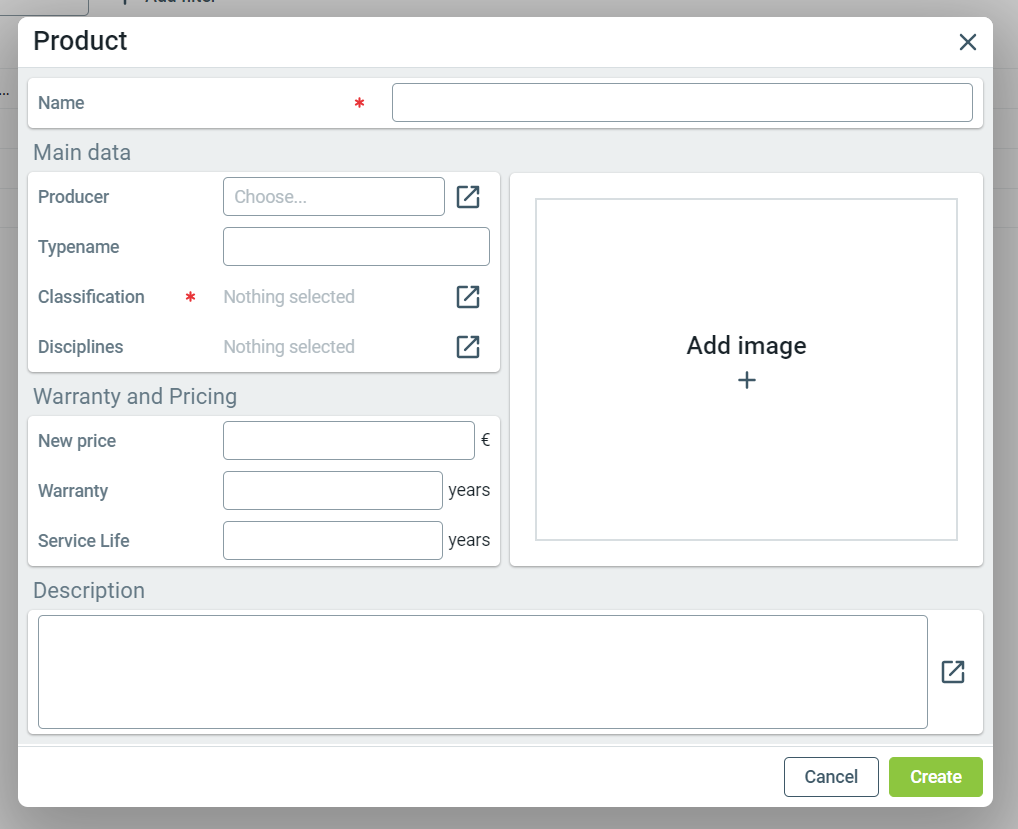Screen dimensions: 1018x829
Task: Click the Service Life input field
Action: pyautogui.click(x=332, y=541)
